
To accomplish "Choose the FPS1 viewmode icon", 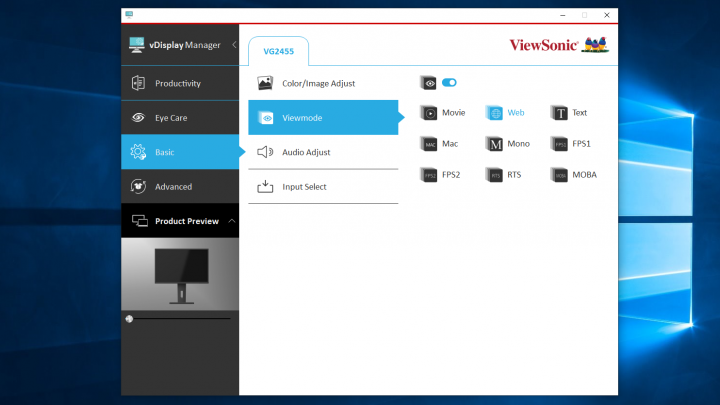I will click(559, 144).
